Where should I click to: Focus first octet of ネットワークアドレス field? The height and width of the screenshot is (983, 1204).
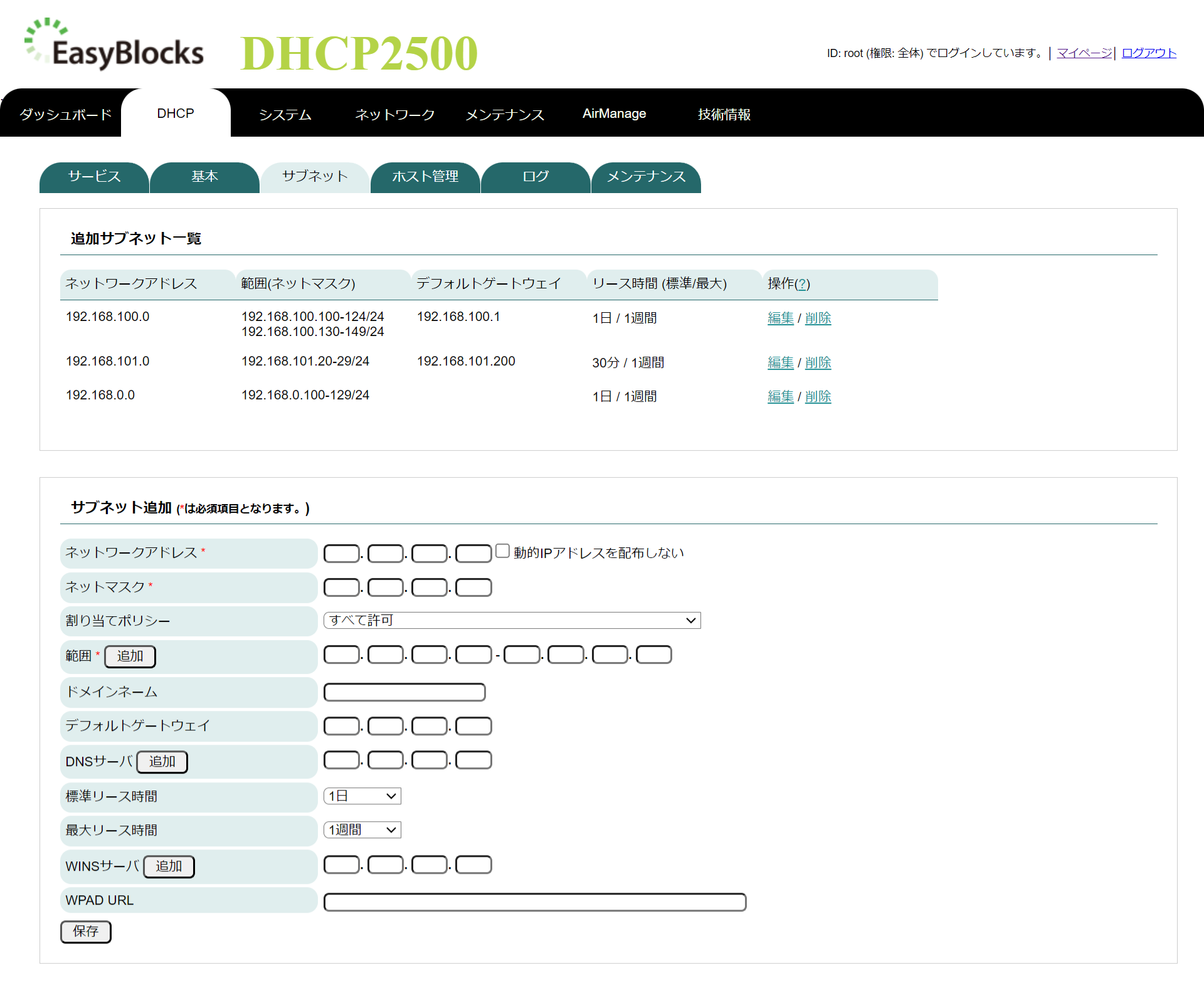click(342, 554)
